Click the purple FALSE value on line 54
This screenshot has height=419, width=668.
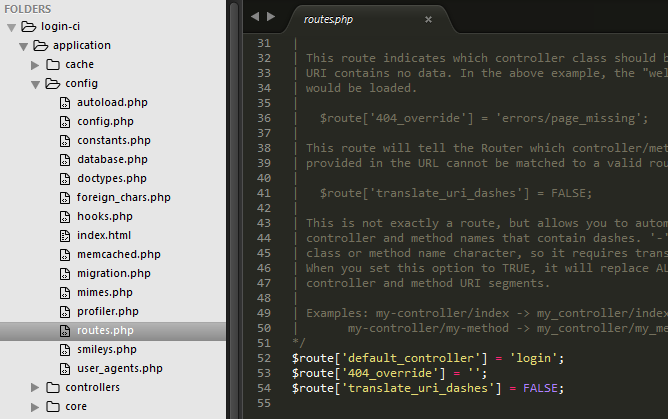pos(540,388)
